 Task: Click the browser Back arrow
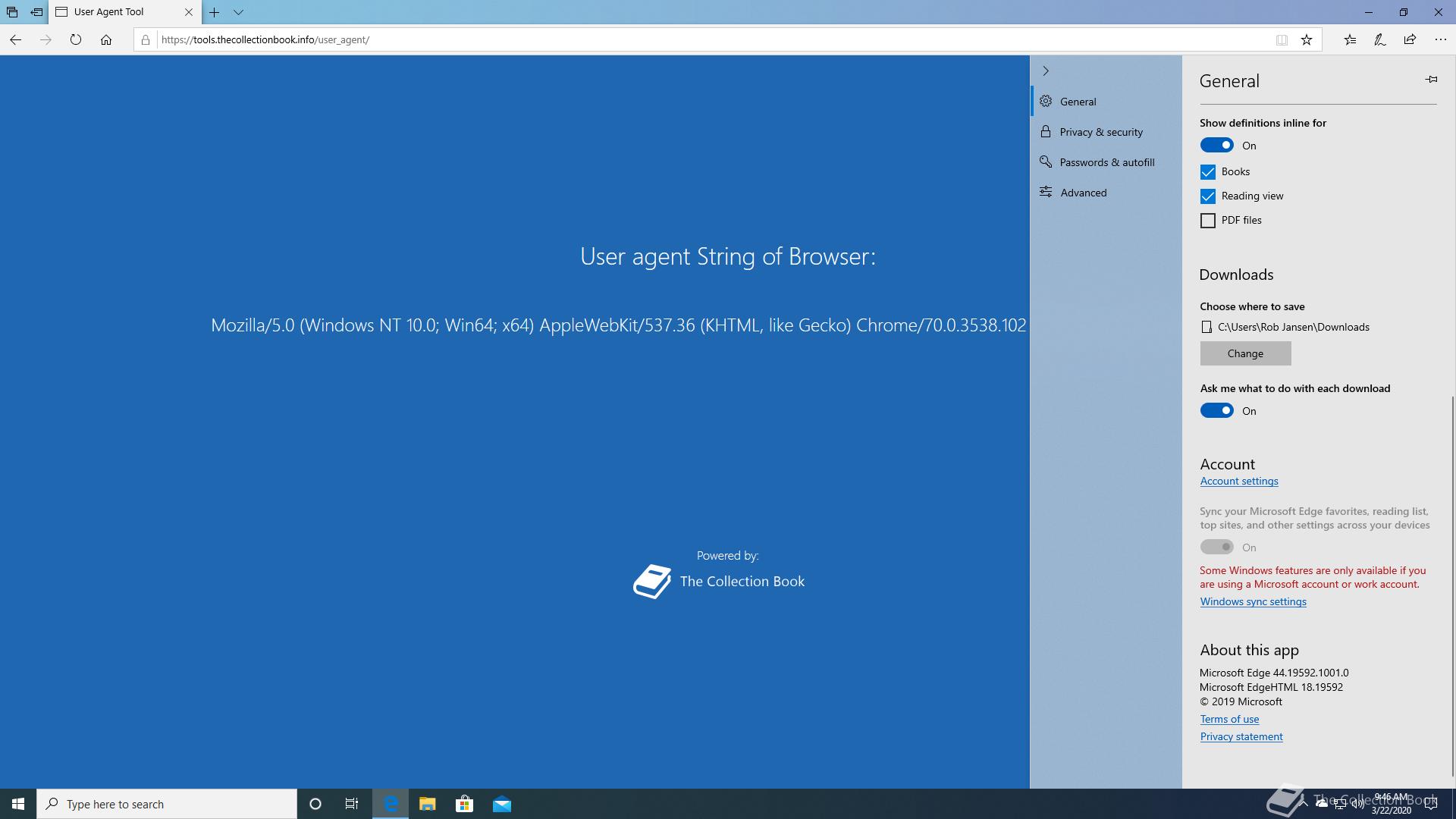pyautogui.click(x=15, y=39)
